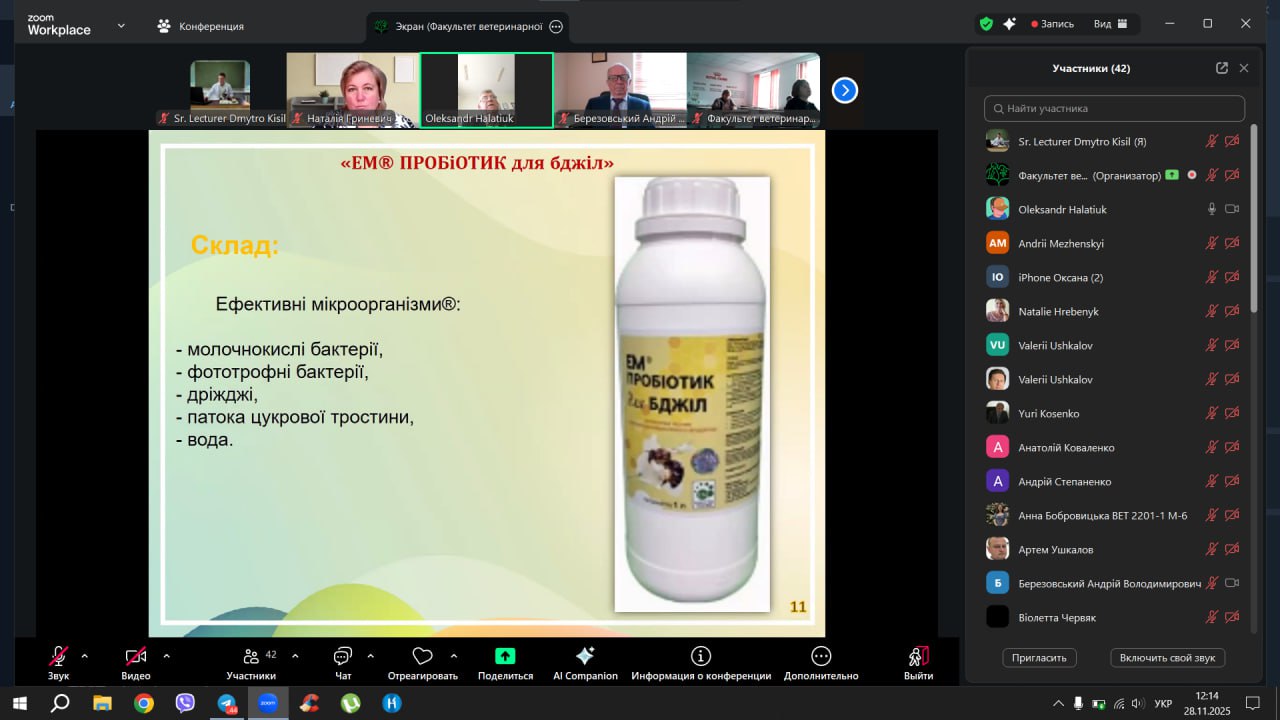
Task: Turn on camera with Видео button
Action: [136, 656]
